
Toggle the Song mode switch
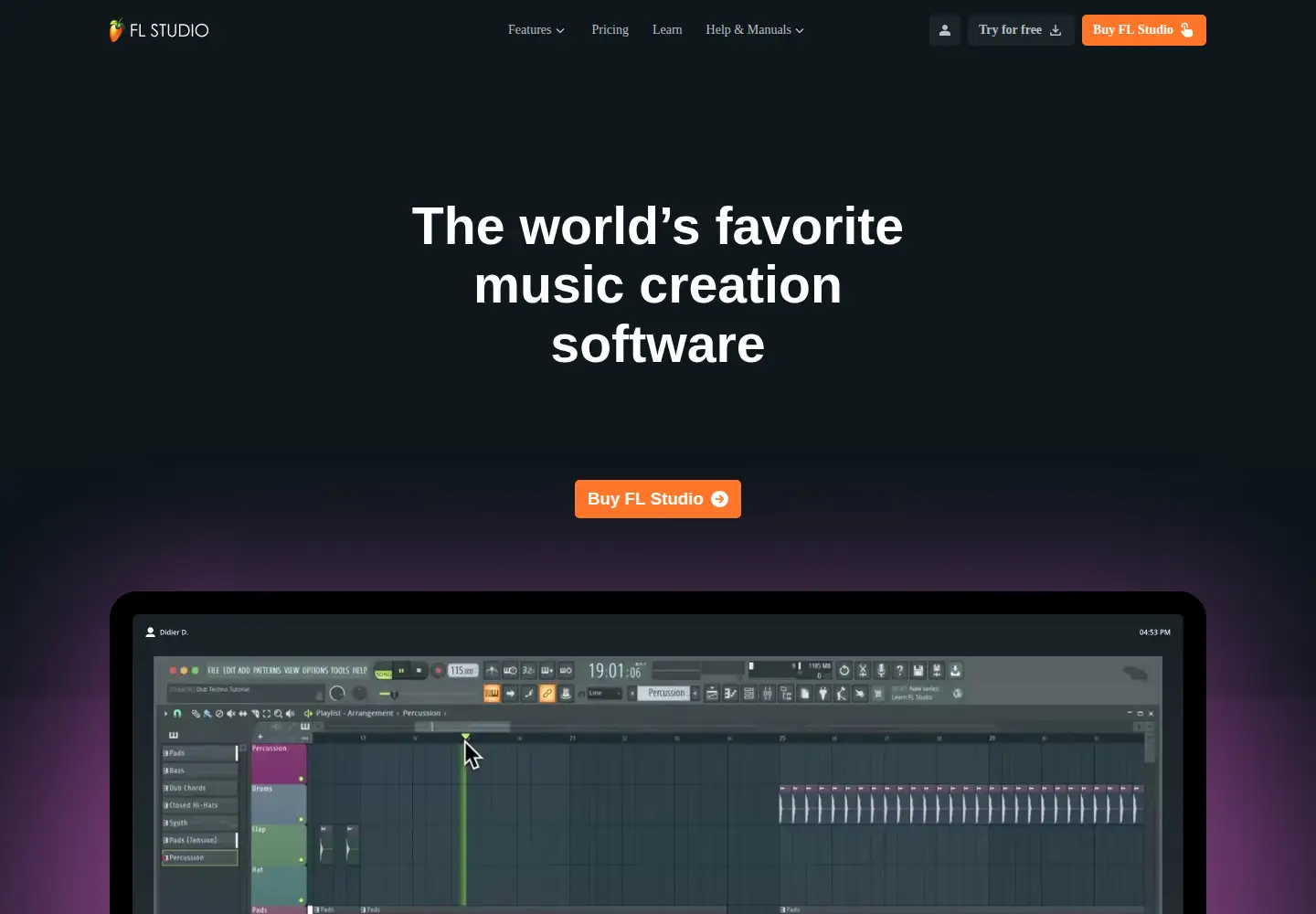[x=383, y=673]
